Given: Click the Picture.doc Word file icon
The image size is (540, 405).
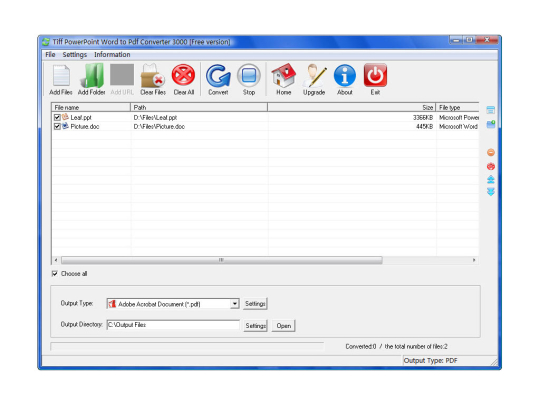Looking at the screenshot, I should point(65,126).
